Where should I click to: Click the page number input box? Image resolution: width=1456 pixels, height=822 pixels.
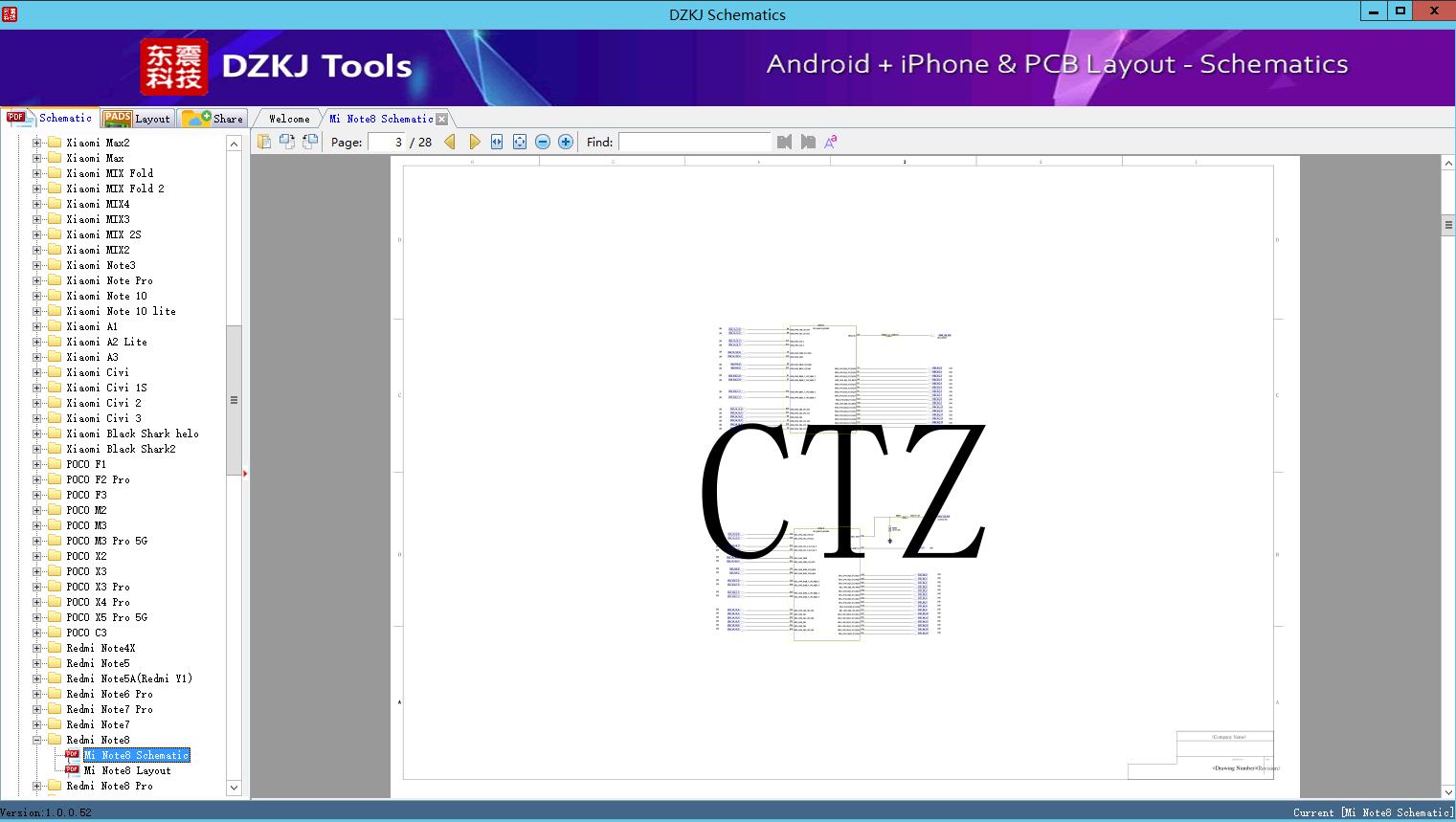pyautogui.click(x=388, y=142)
